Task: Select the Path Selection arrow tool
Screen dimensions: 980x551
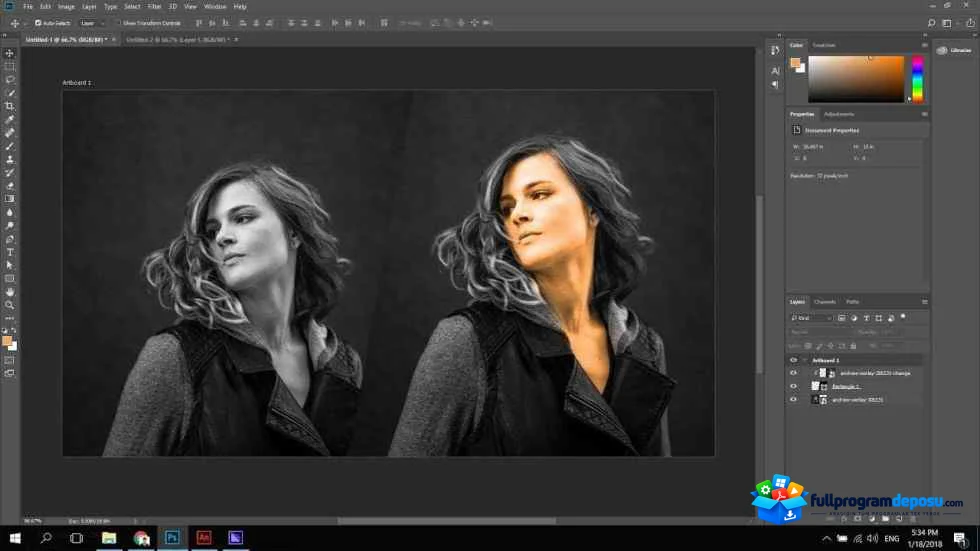Action: 9,266
